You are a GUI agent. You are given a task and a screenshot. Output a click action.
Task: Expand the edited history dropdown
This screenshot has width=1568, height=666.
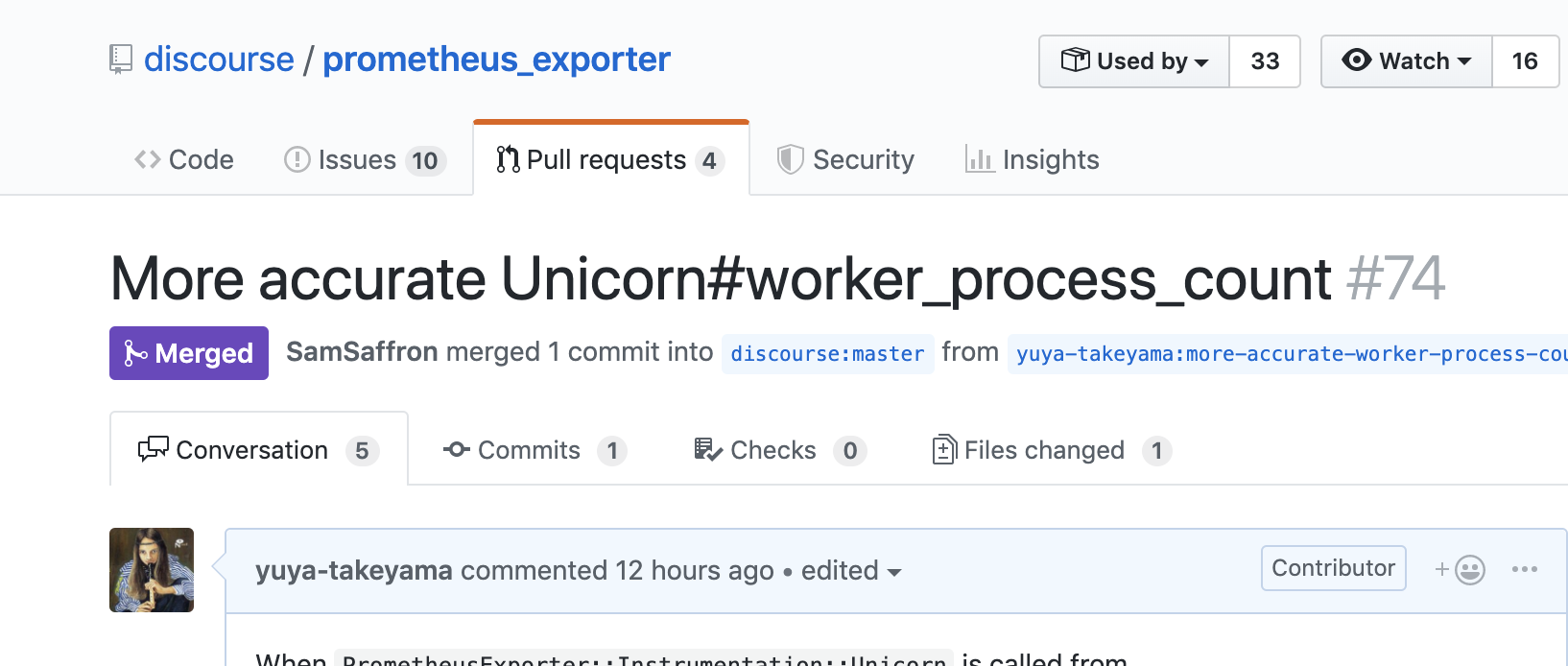click(851, 571)
